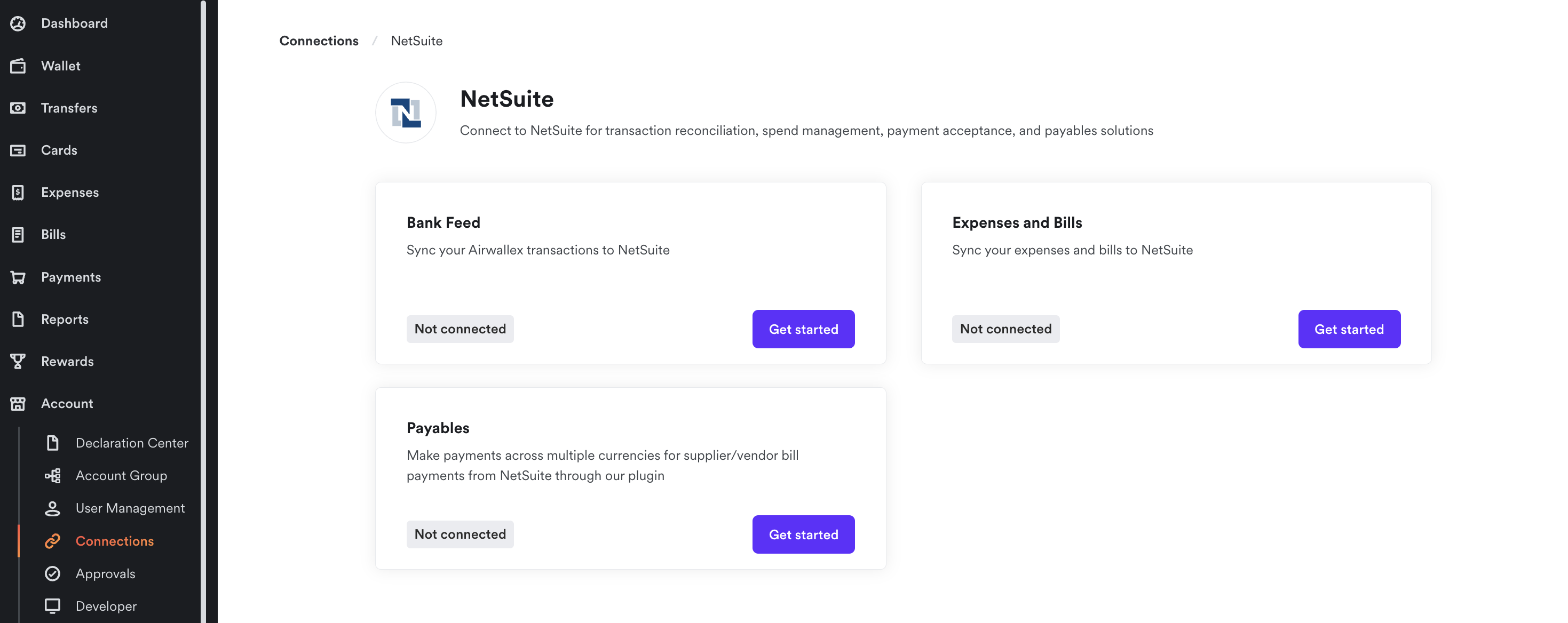The image size is (1568, 623).
Task: Open Reports from the sidebar menu
Action: [65, 320]
